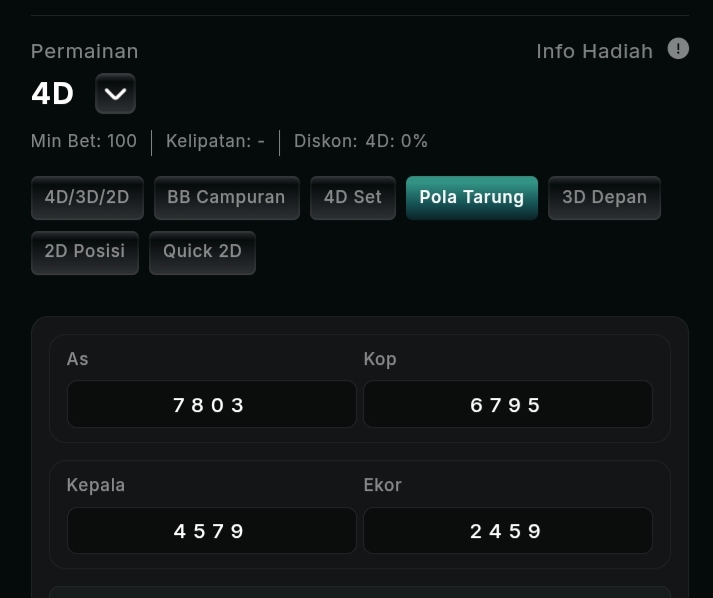Focus the Kop field showing 6795
This screenshot has height=598, width=713.
[x=507, y=404]
